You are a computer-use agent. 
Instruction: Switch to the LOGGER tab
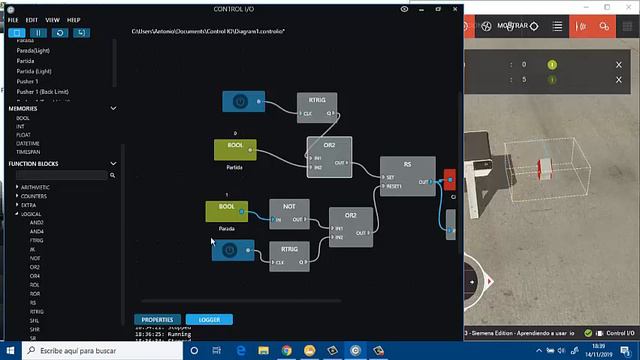coord(209,320)
